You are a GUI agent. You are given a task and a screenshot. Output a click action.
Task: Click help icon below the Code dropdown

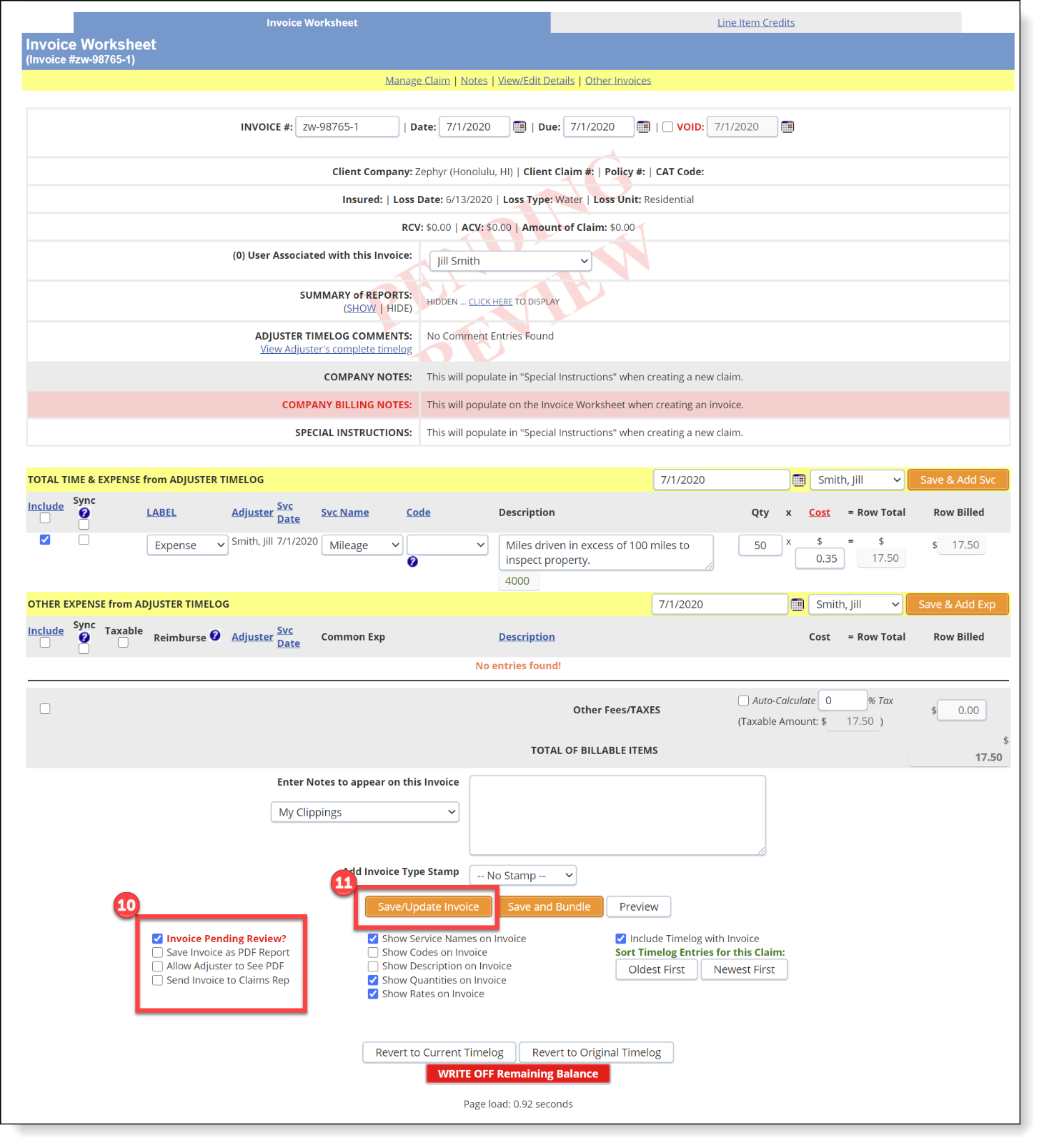412,562
